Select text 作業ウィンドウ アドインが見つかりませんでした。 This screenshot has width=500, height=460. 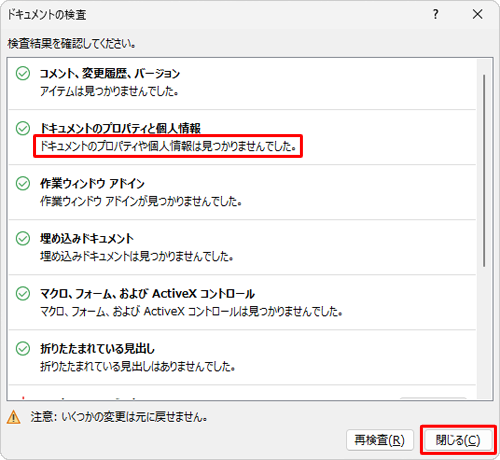[x=141, y=201]
